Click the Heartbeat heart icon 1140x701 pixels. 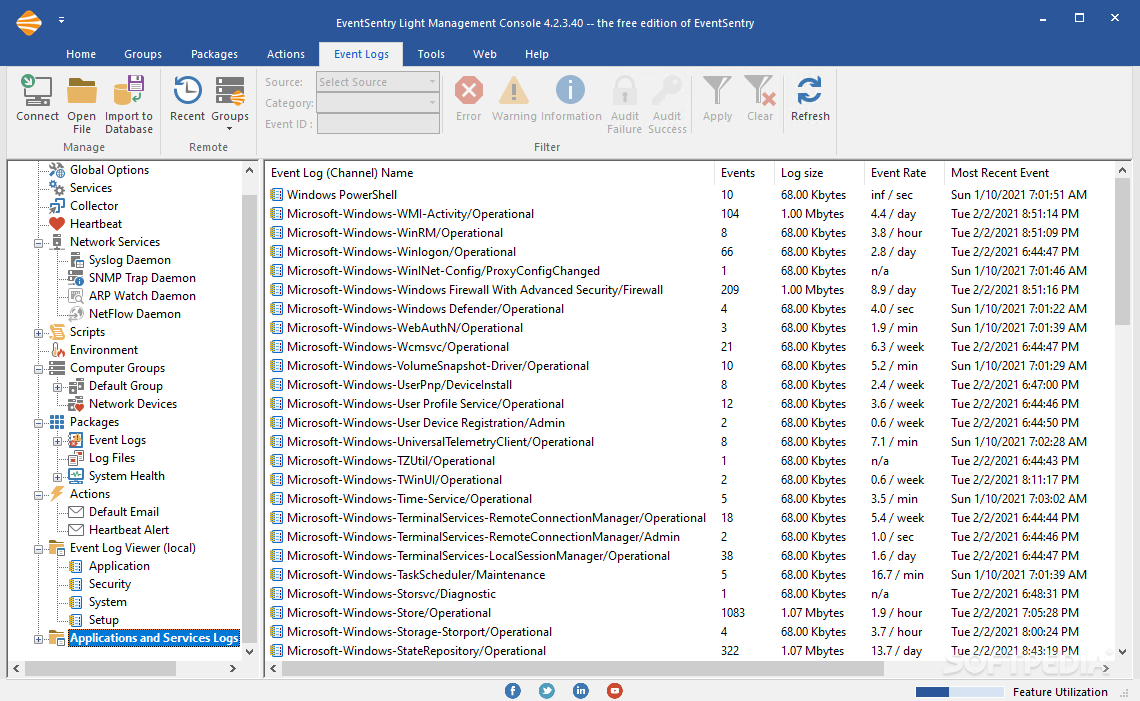pyautogui.click(x=57, y=224)
